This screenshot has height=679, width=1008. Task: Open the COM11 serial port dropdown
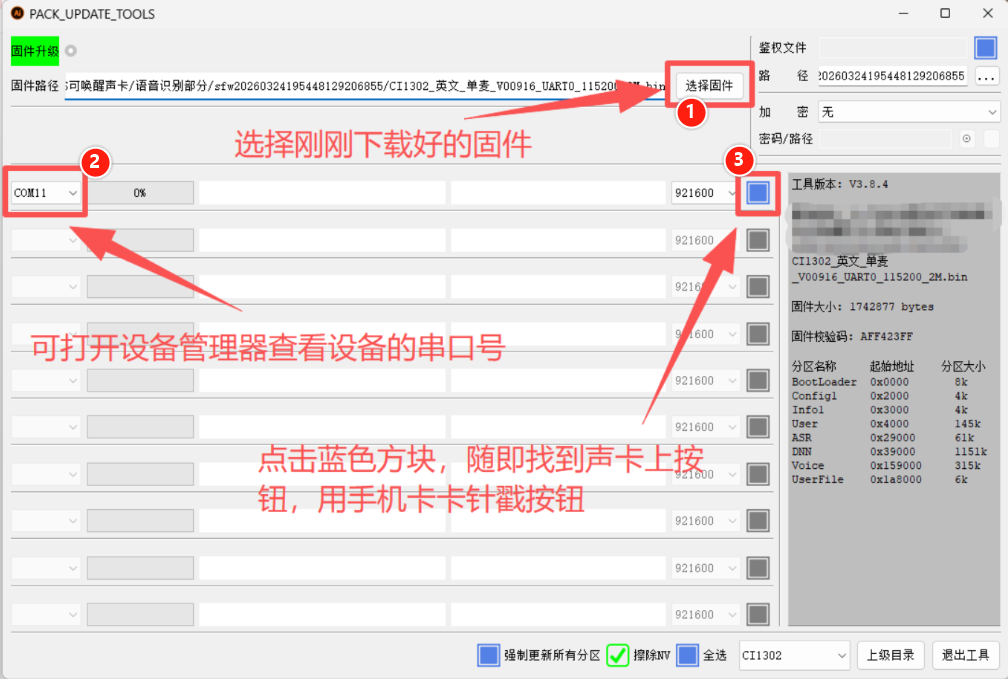[x=46, y=193]
